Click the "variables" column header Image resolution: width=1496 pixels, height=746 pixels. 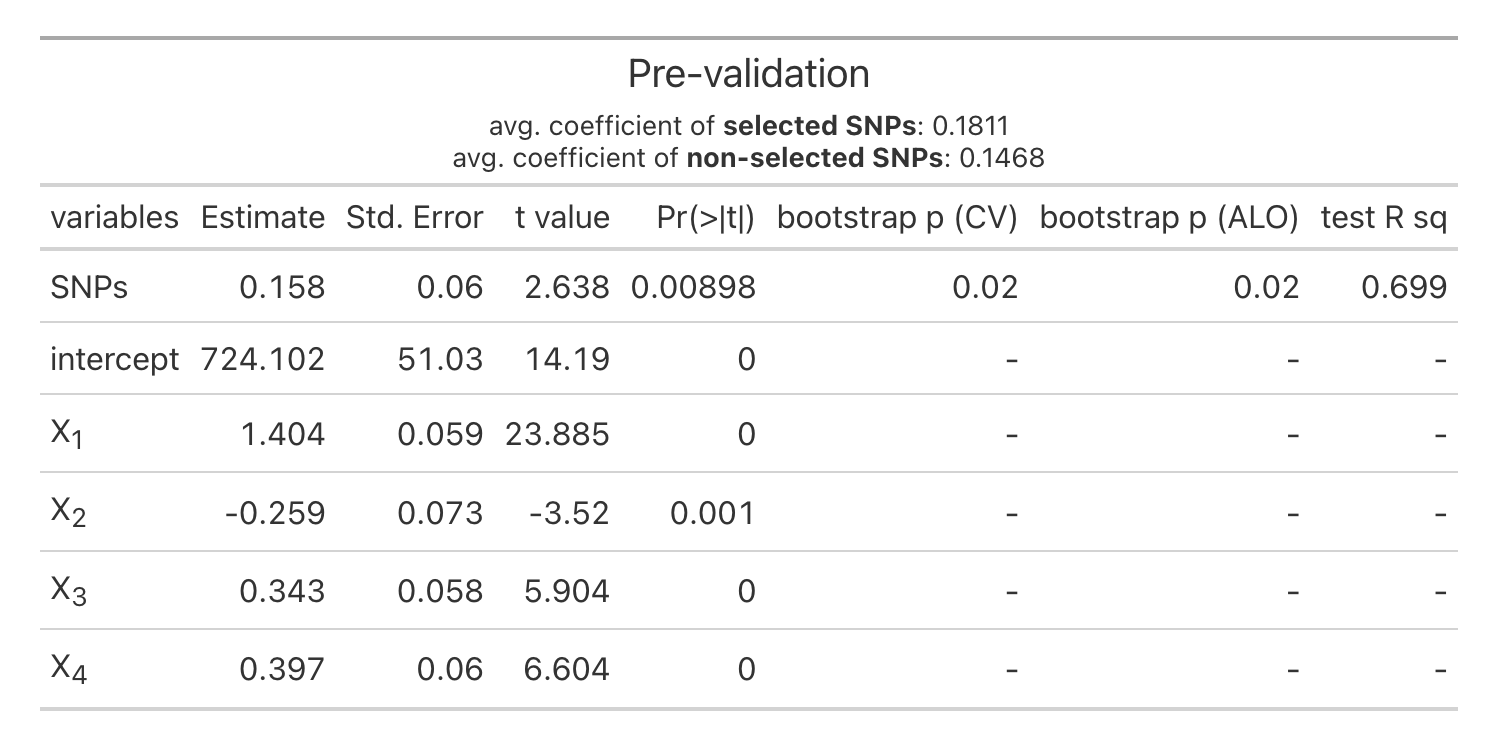[114, 217]
